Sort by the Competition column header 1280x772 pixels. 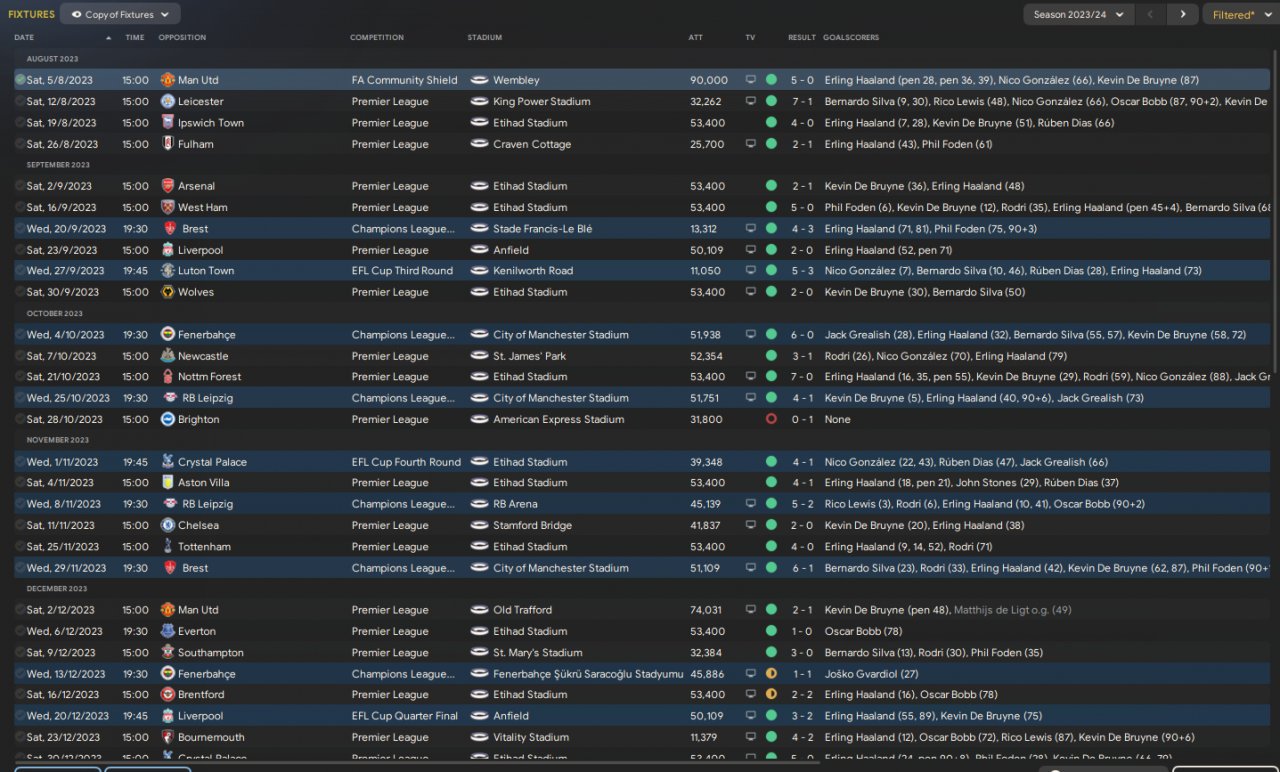tap(377, 38)
